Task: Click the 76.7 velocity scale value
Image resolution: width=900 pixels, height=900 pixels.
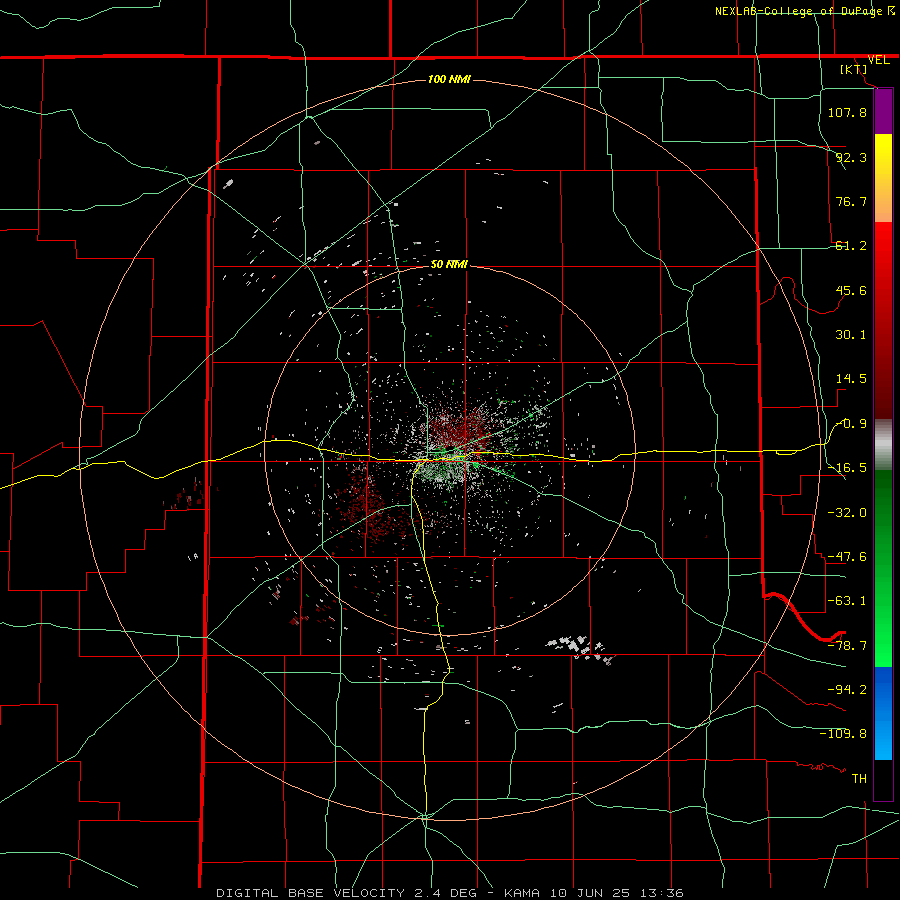Action: tap(851, 201)
